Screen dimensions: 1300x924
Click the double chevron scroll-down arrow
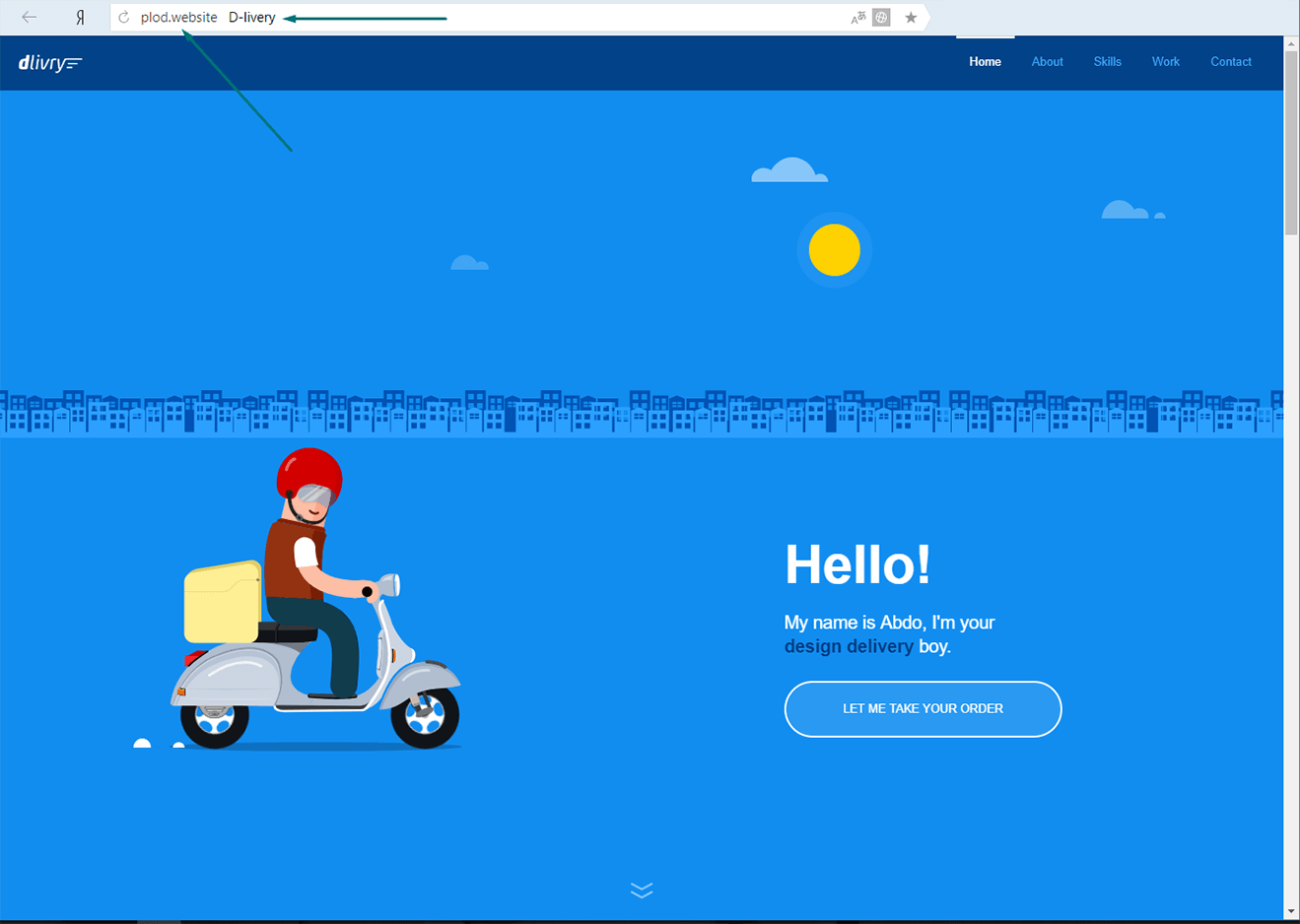[642, 891]
